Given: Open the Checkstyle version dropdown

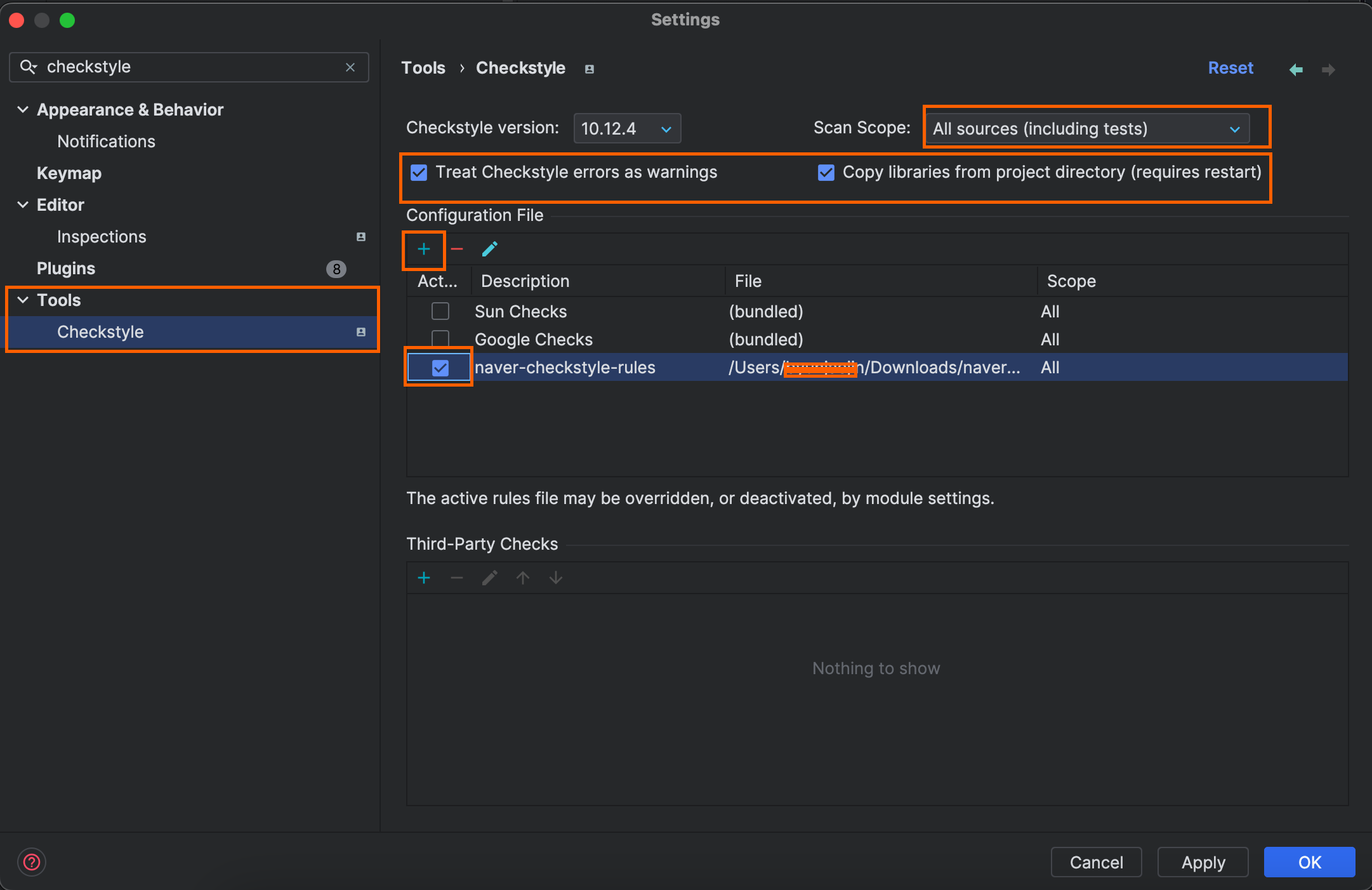Looking at the screenshot, I should pos(626,129).
